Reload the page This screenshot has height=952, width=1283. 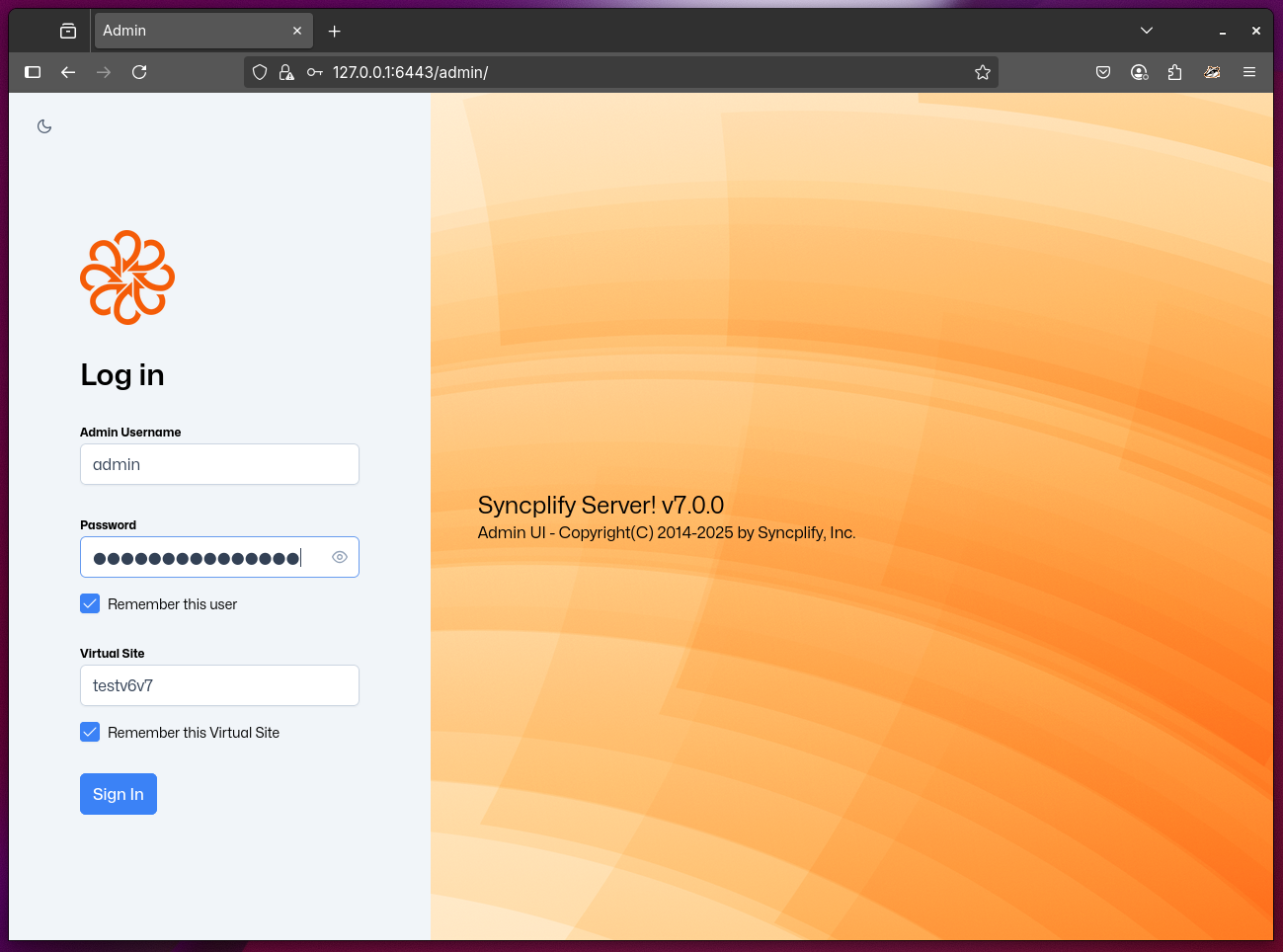[139, 72]
